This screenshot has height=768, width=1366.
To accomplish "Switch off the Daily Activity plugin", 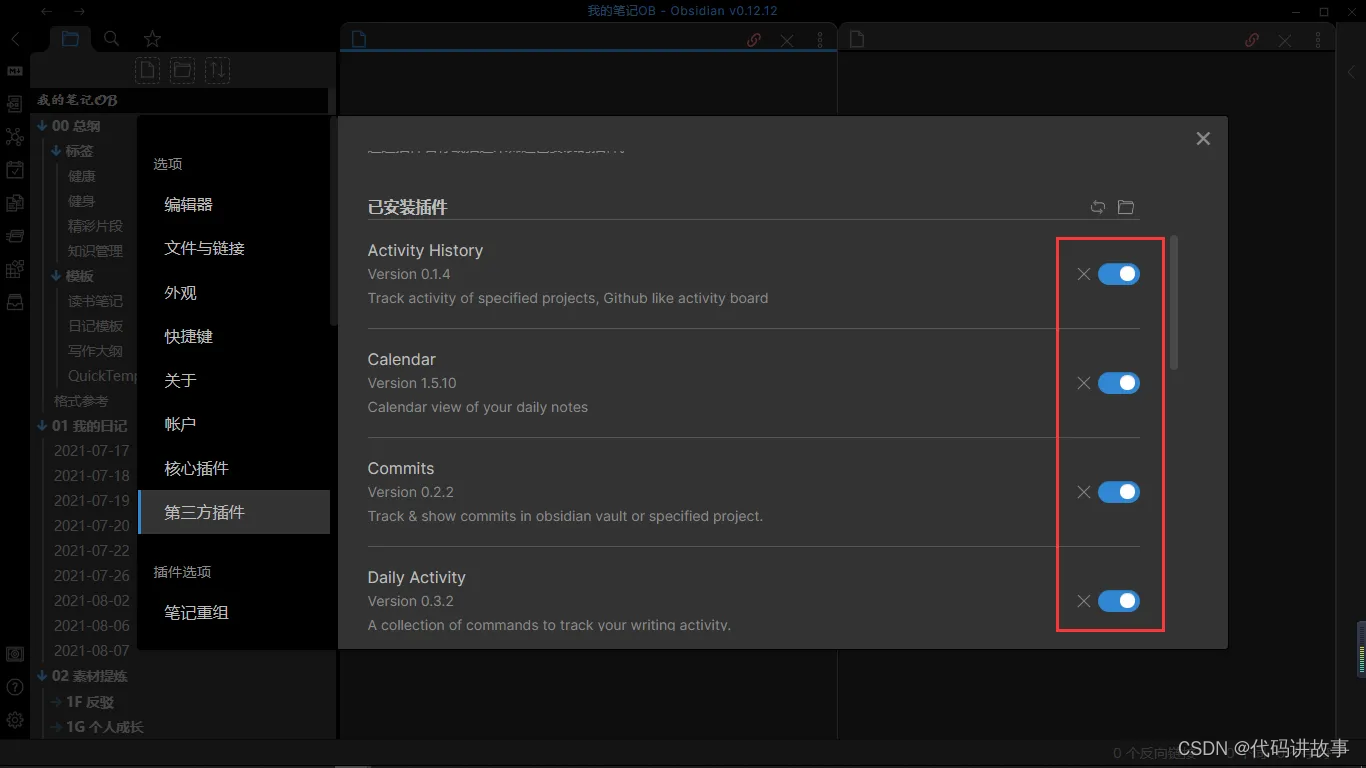I will 1119,601.
